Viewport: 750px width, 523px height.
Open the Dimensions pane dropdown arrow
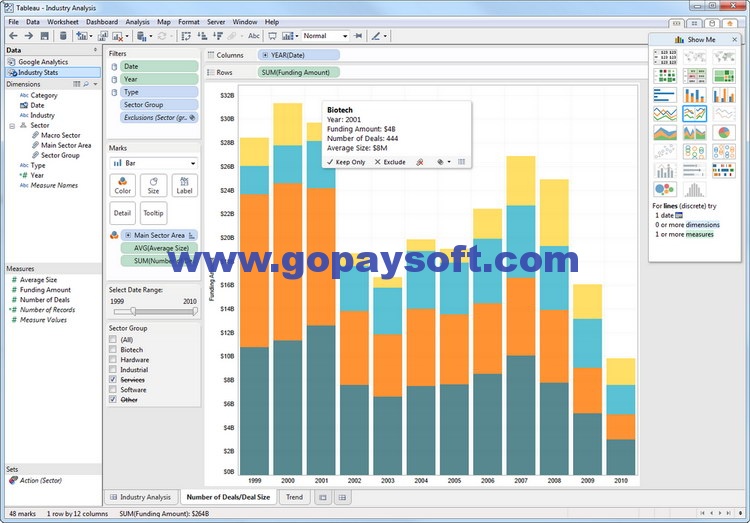(96, 84)
